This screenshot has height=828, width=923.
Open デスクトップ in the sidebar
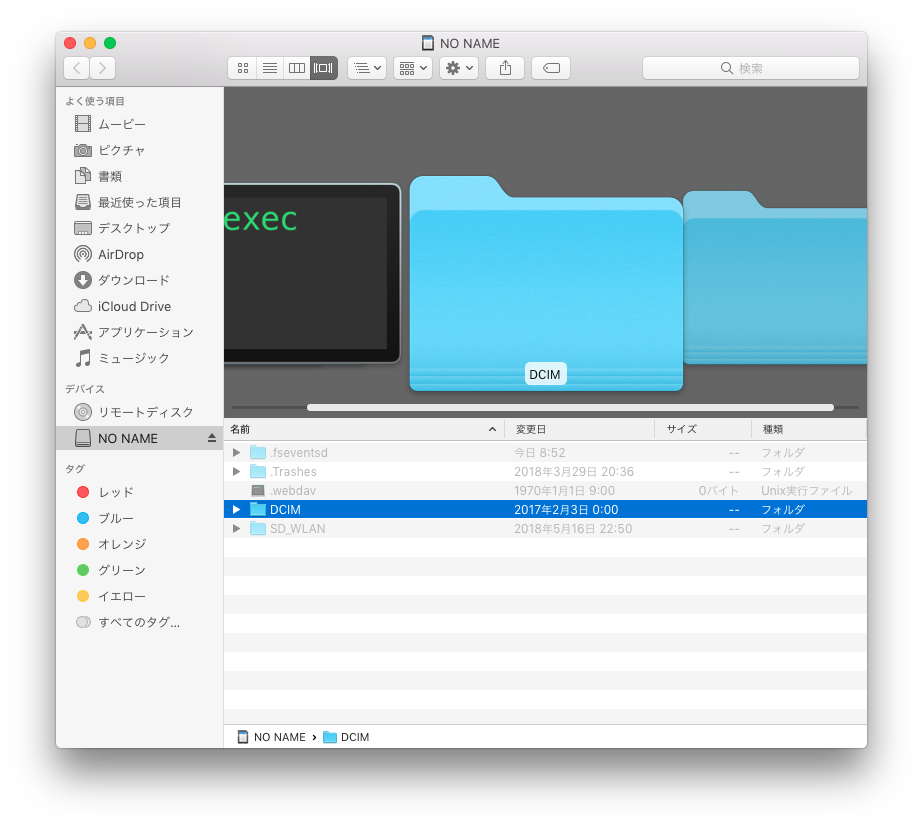pos(139,228)
